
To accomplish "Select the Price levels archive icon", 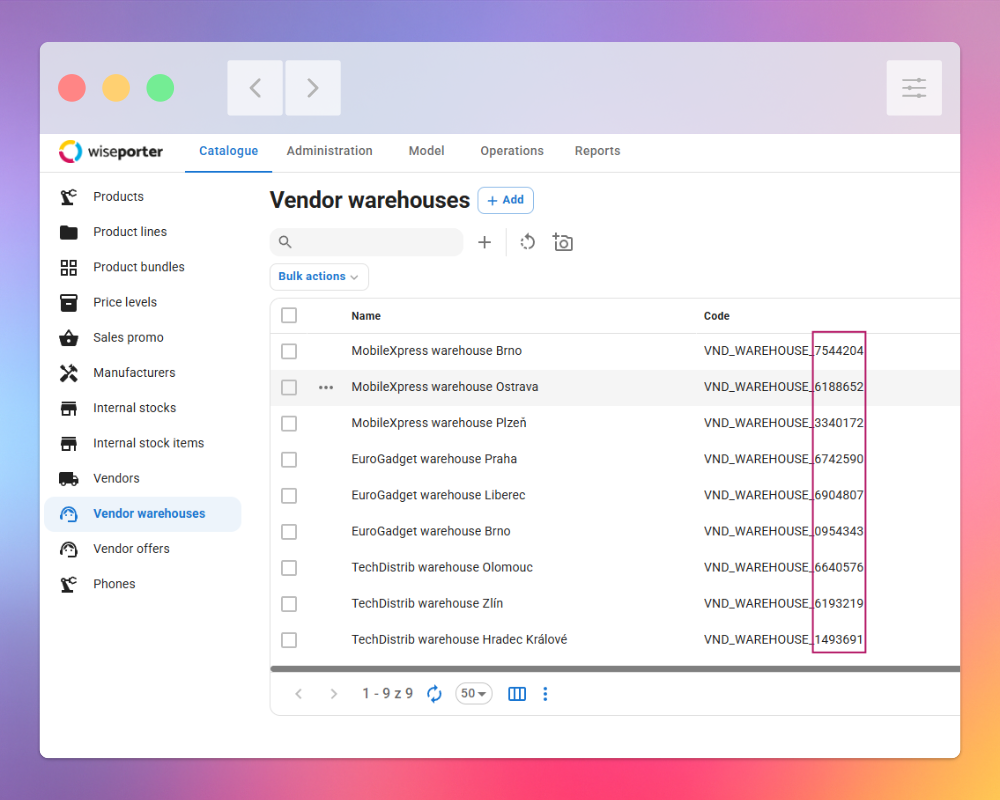I will [69, 302].
